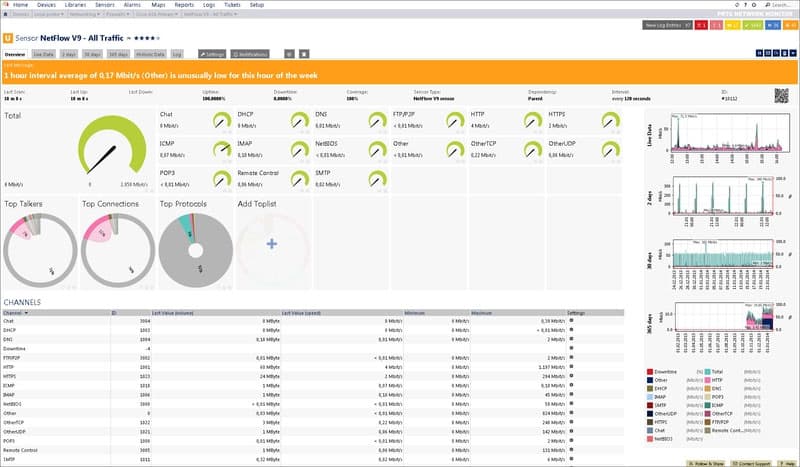The height and width of the screenshot is (467, 800).
Task: Click the breadcrumb home icon
Action: [x=6, y=14]
